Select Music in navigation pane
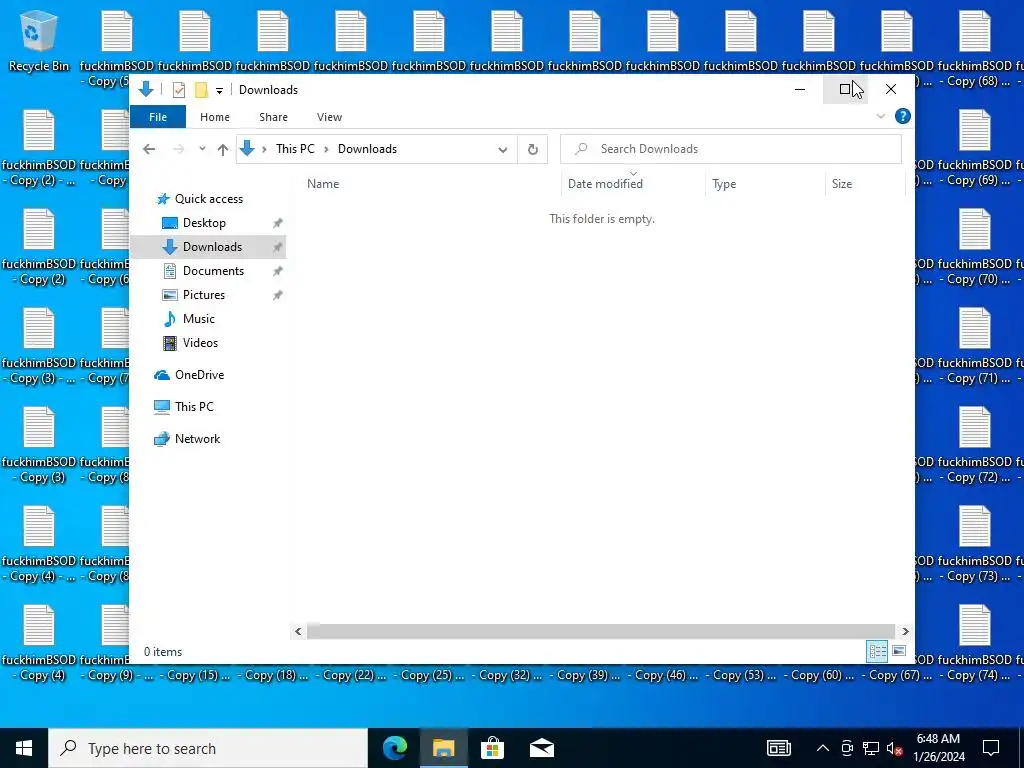This screenshot has width=1024, height=768. (x=199, y=319)
